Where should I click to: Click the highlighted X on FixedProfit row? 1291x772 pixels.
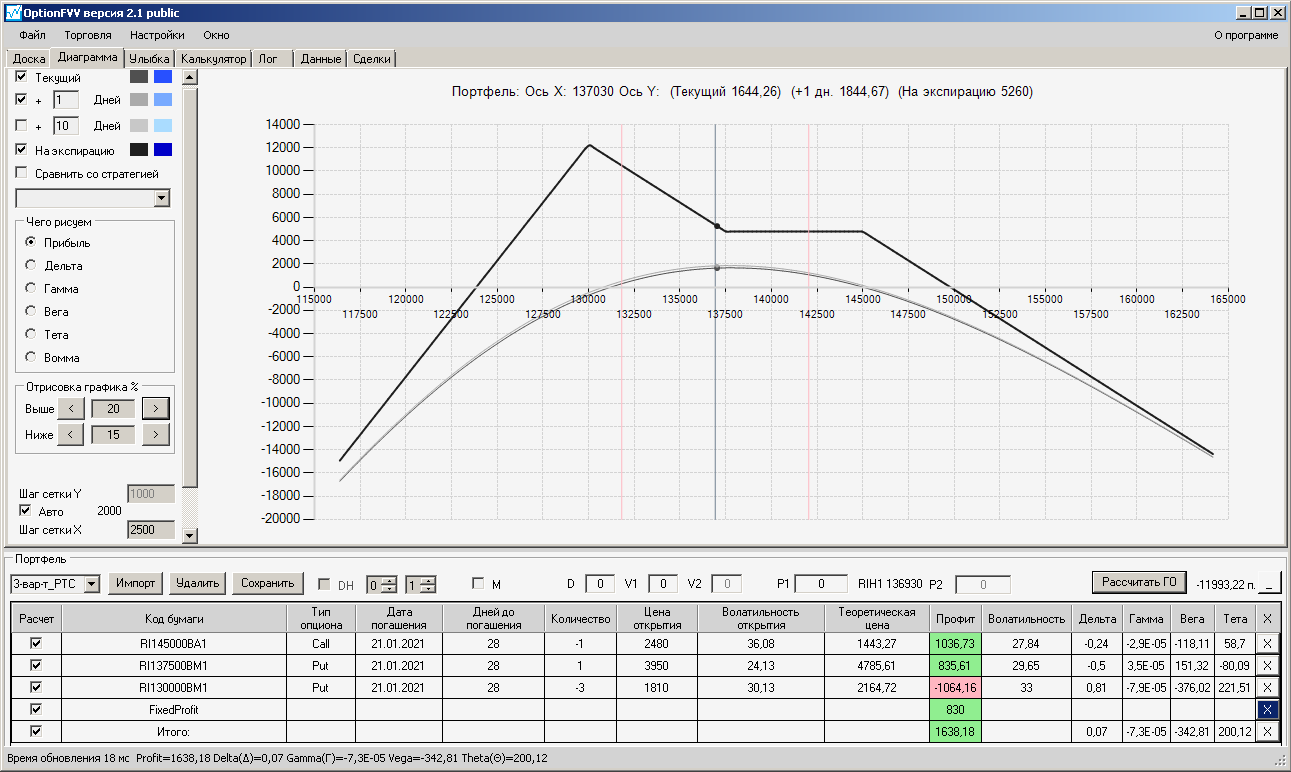(1268, 709)
